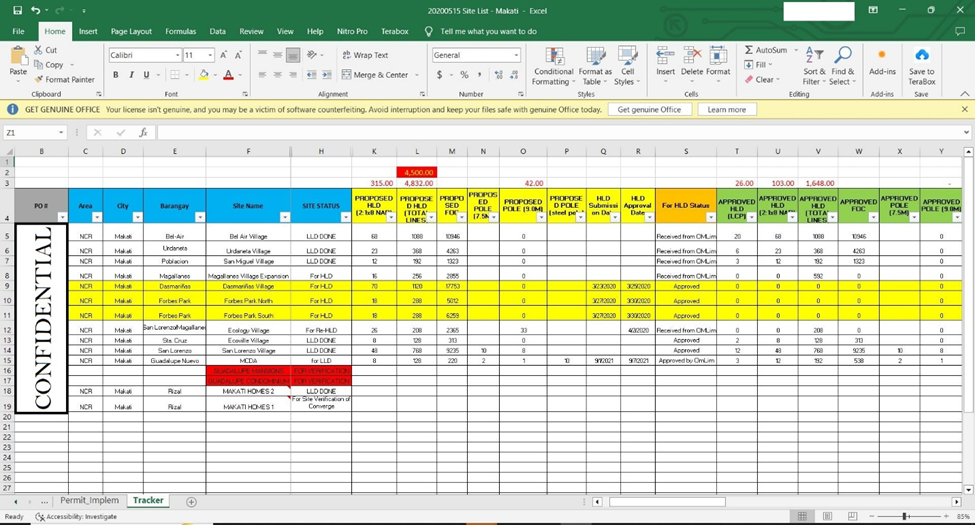
Task: Click the formula bar input field
Action: click(560, 132)
